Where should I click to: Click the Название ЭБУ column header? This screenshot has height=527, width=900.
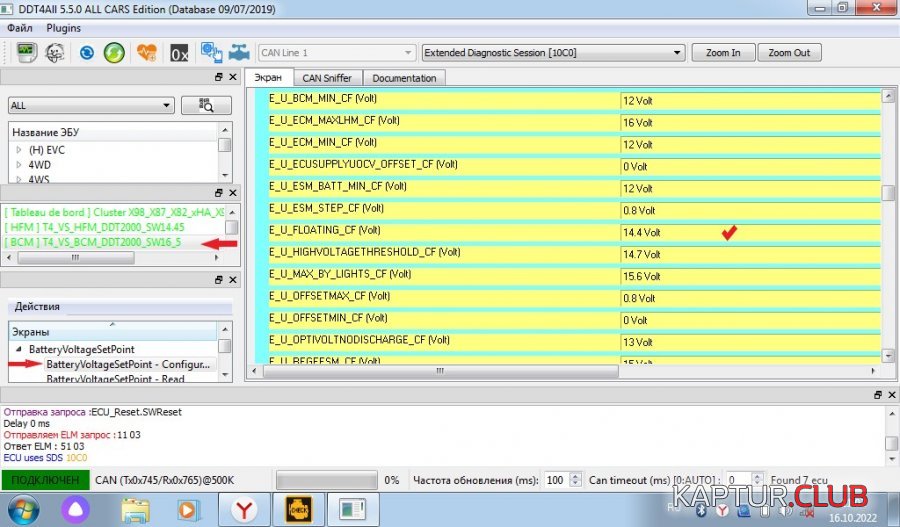click(x=114, y=133)
